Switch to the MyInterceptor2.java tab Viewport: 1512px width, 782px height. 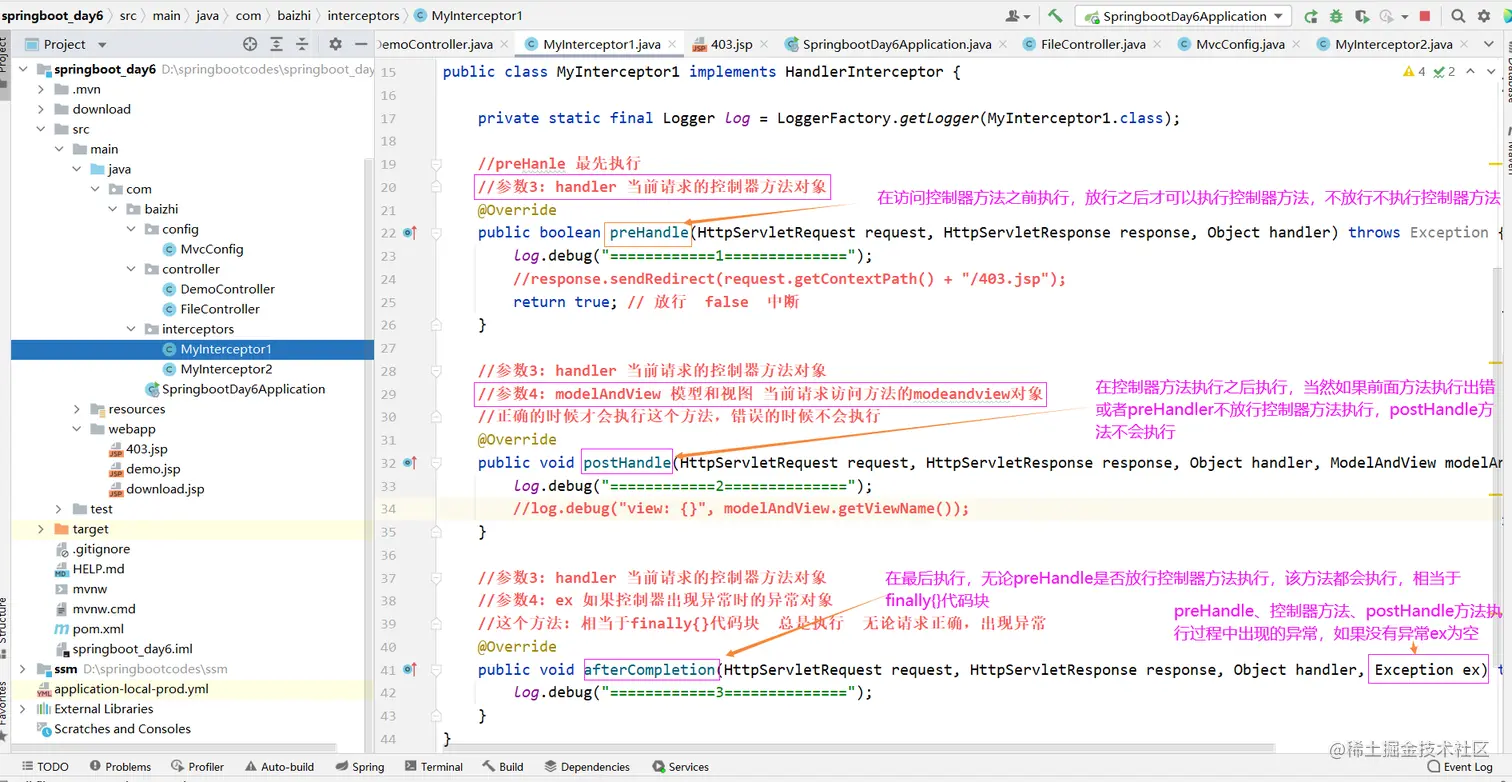[1392, 44]
